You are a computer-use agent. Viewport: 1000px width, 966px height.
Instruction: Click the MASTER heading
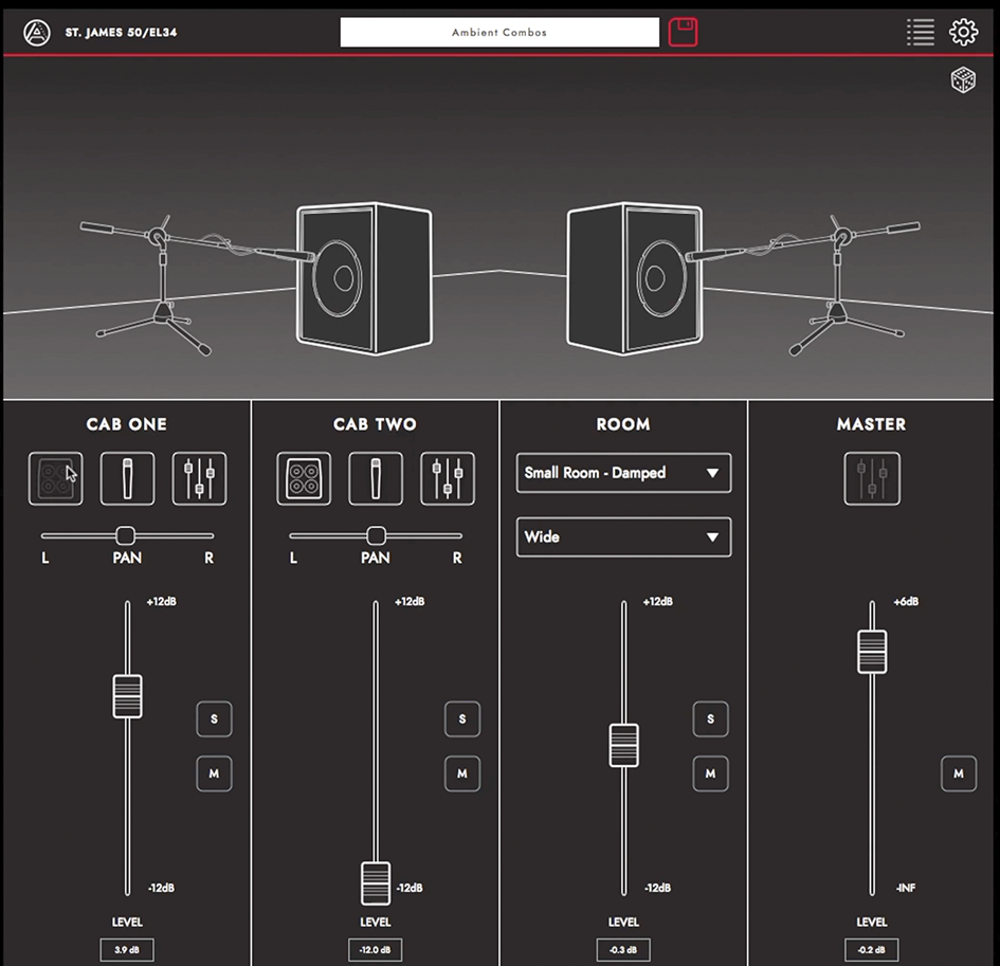pyautogui.click(x=871, y=424)
